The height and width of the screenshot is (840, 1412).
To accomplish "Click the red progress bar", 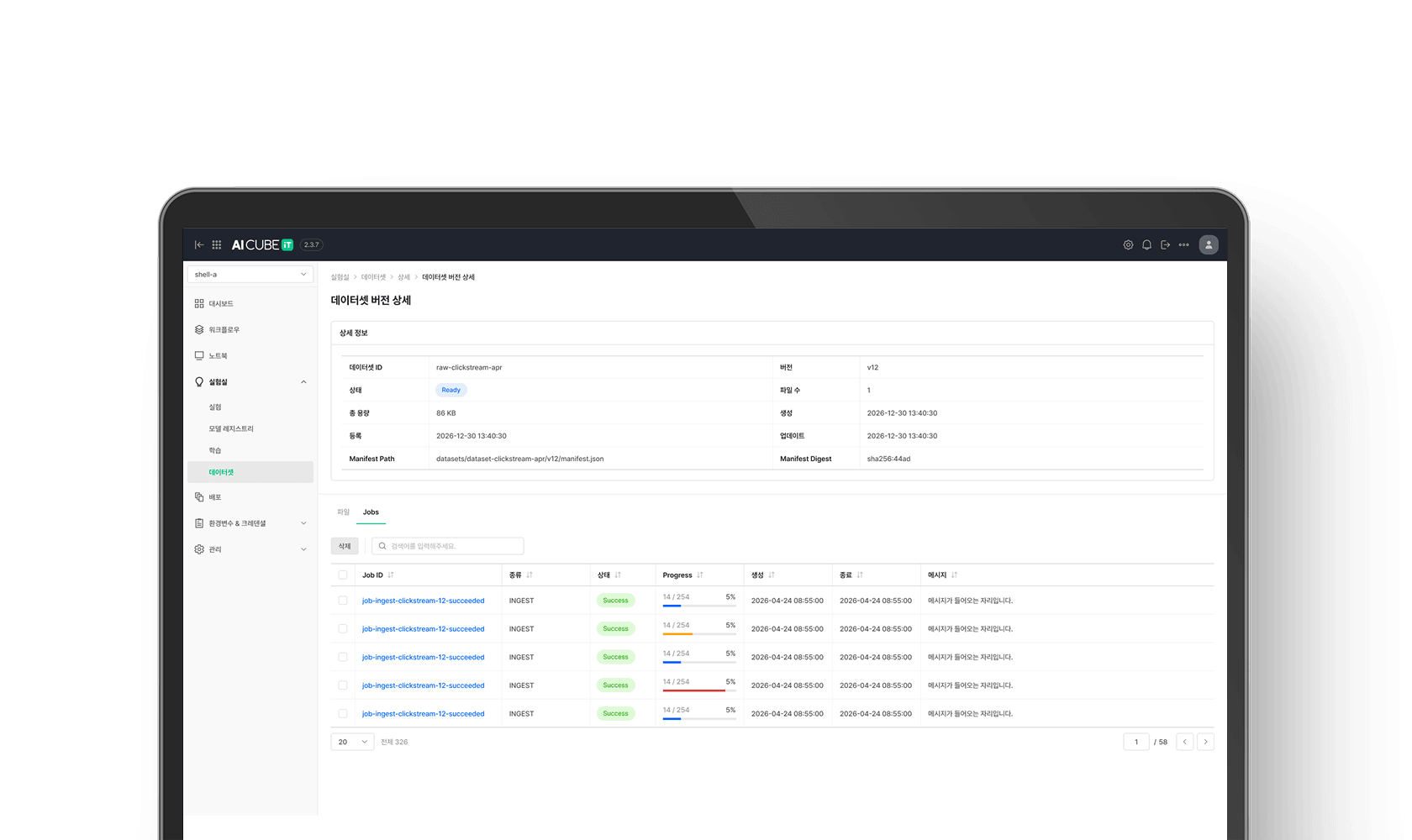I will pyautogui.click(x=699, y=690).
